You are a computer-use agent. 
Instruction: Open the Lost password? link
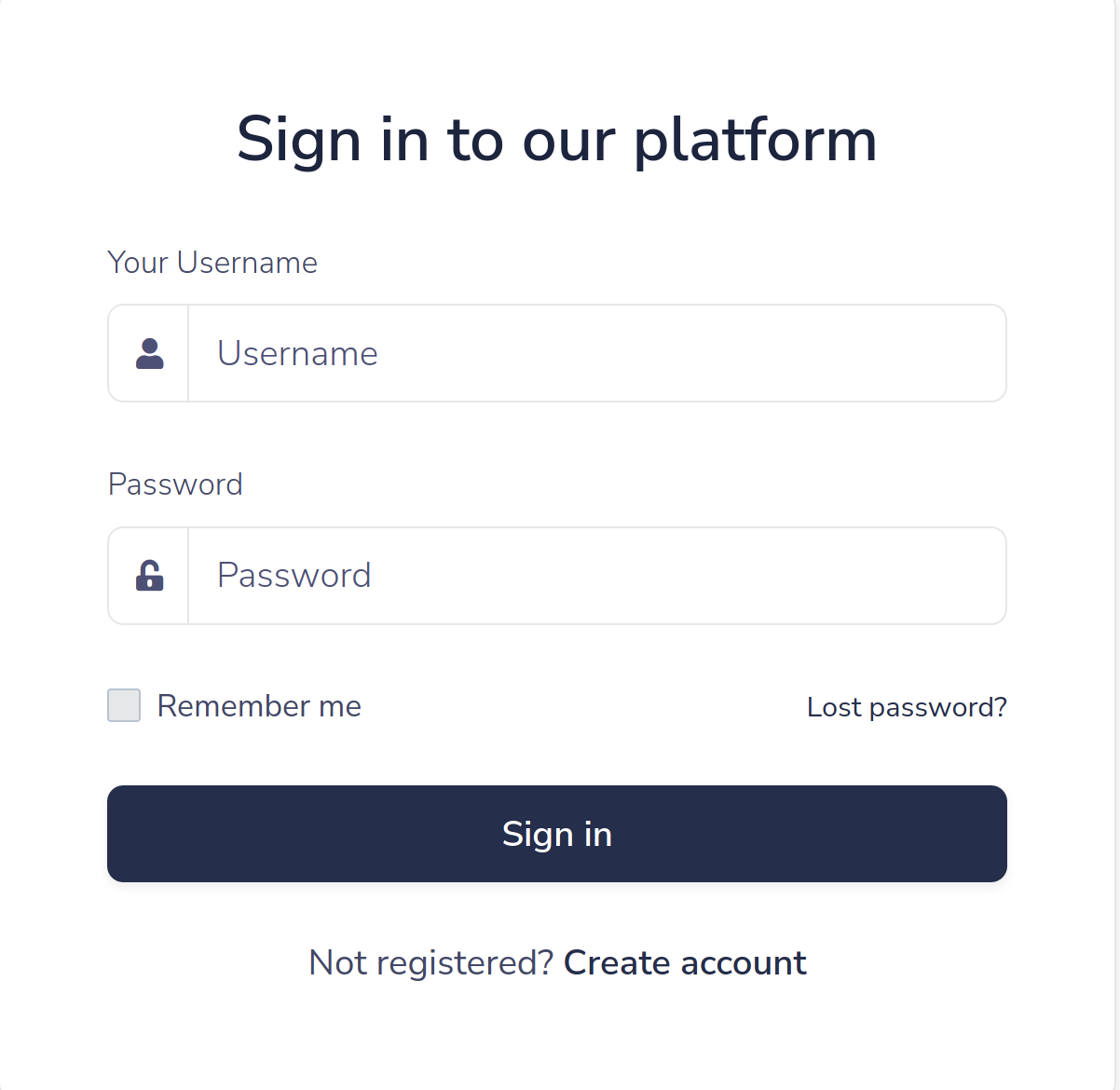[907, 707]
